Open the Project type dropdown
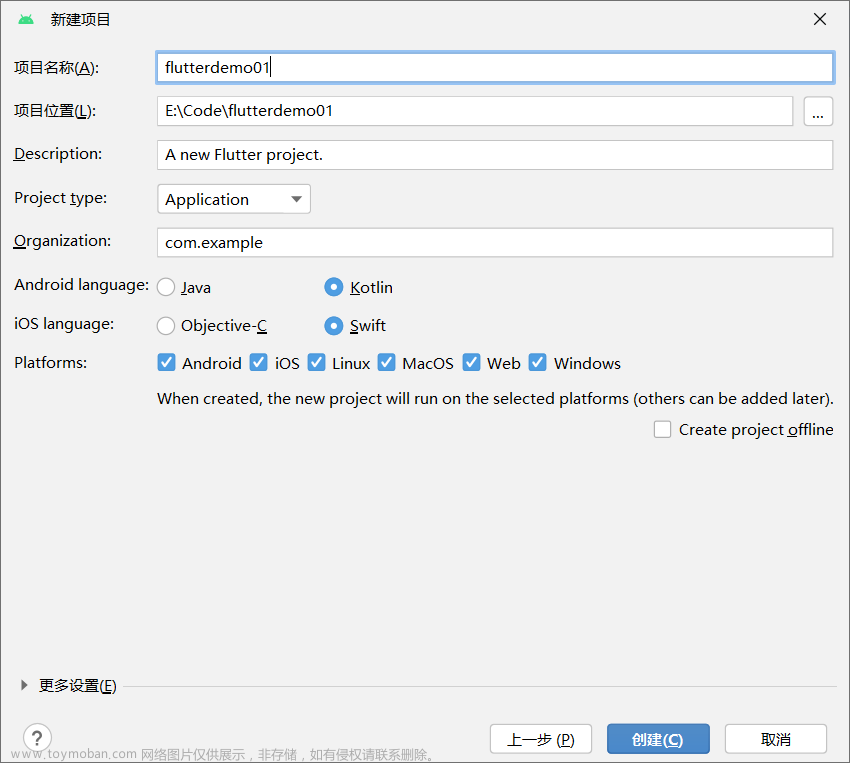 [234, 199]
